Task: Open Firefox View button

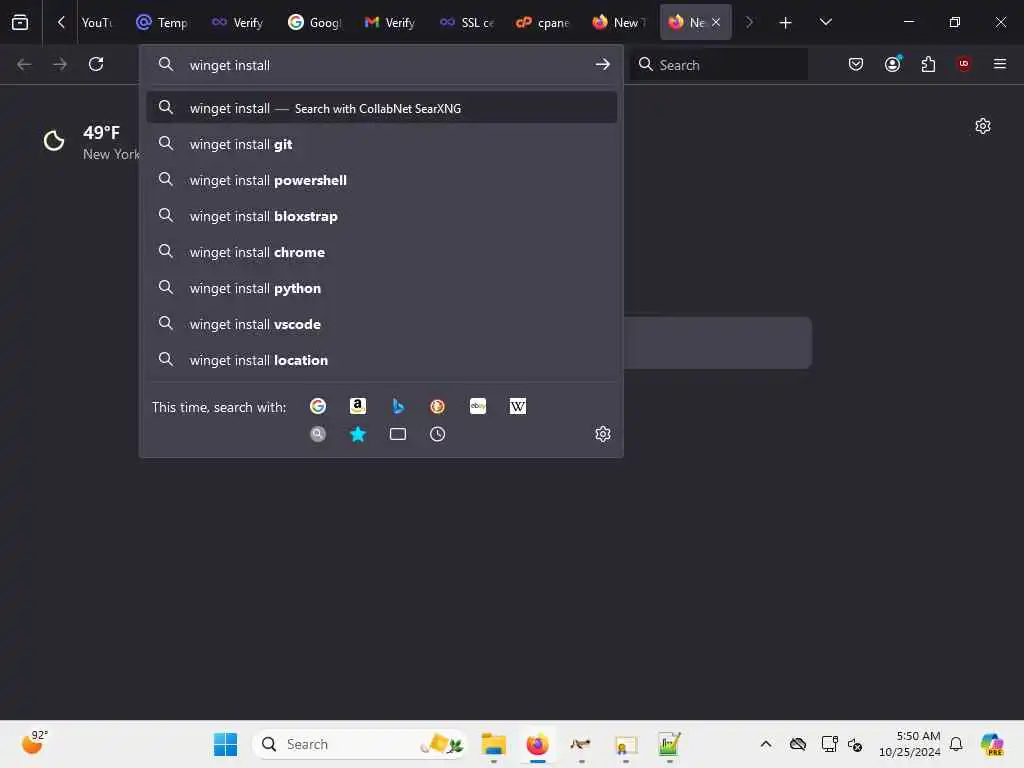Action: pyautogui.click(x=20, y=22)
